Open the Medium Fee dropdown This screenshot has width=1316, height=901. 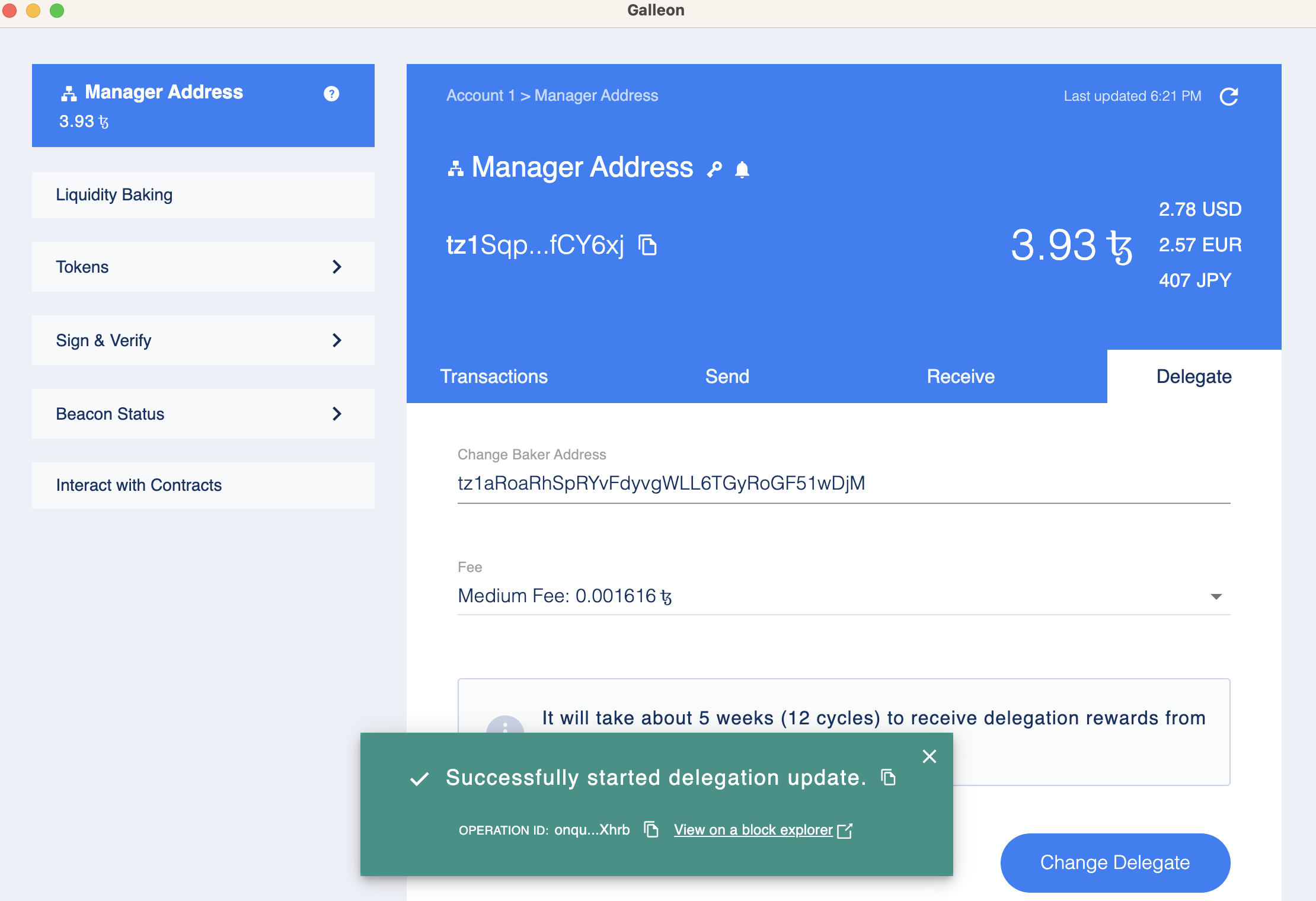pos(844,596)
